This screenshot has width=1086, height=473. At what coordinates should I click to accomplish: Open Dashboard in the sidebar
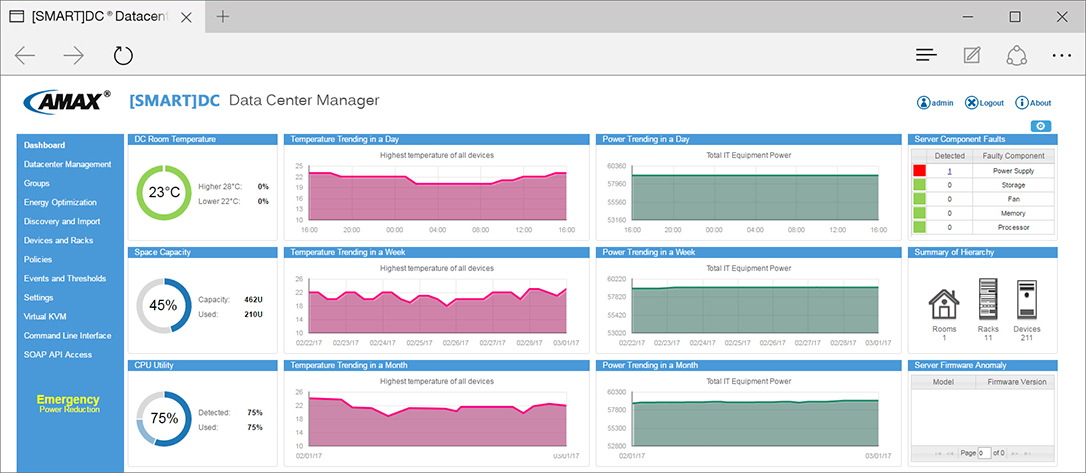pos(44,145)
